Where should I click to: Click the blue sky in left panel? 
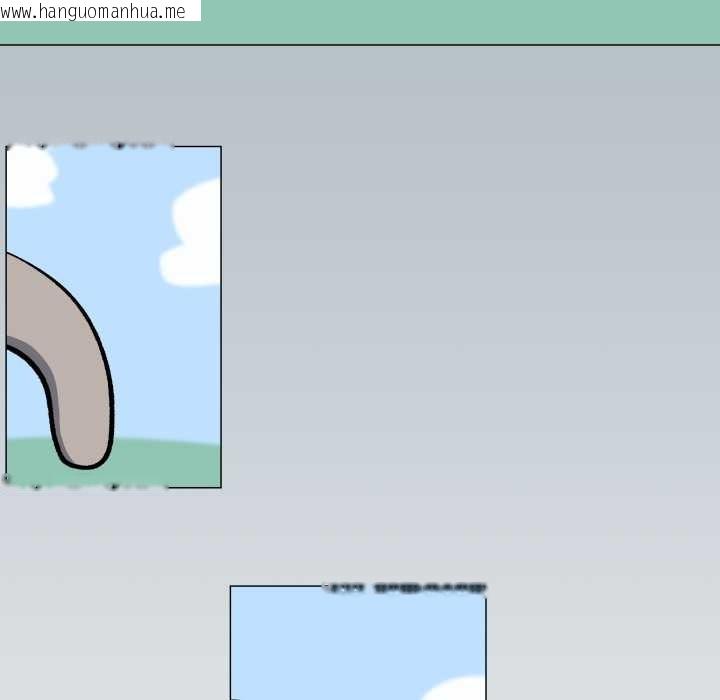(120, 200)
